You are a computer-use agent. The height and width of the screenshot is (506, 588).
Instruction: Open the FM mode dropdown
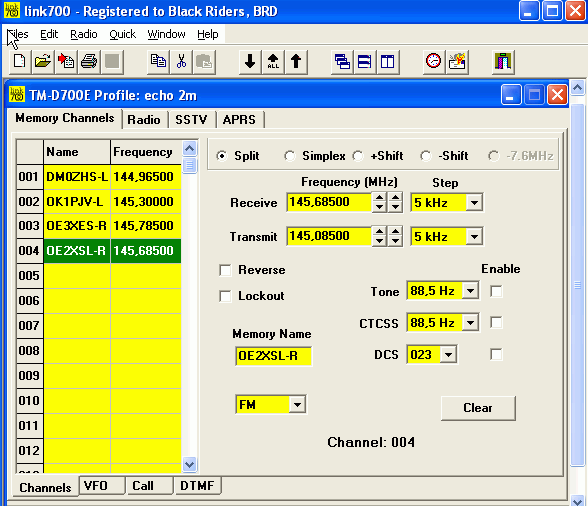[297, 405]
